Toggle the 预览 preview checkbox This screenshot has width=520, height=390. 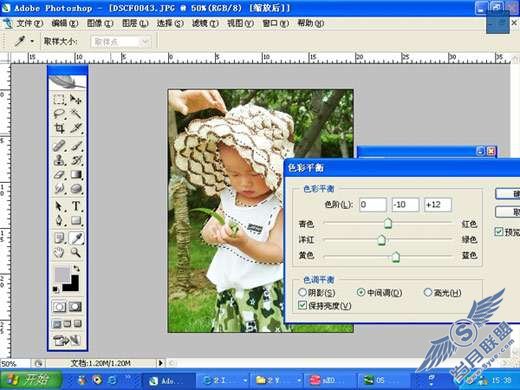[498, 231]
